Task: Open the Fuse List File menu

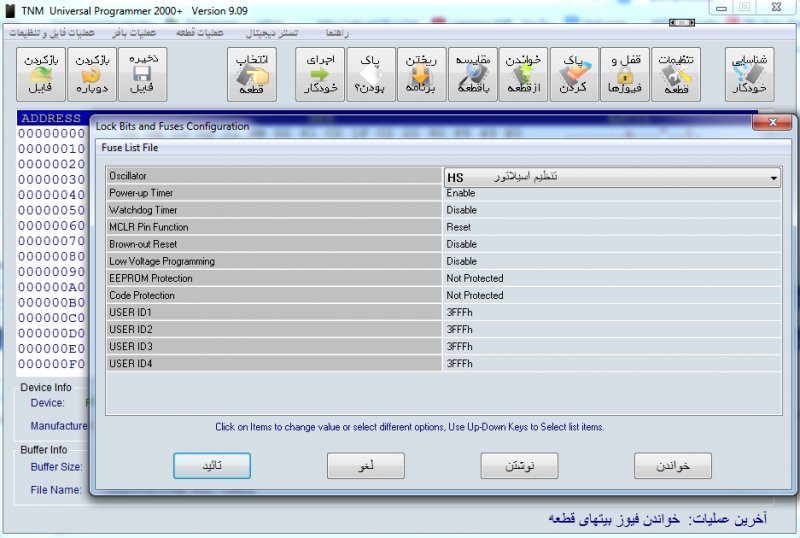Action: (130, 148)
